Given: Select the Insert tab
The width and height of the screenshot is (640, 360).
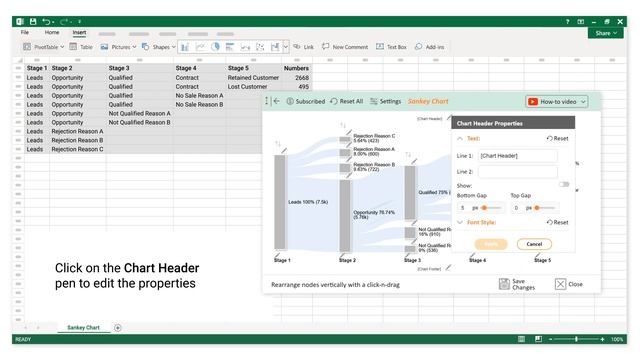Looking at the screenshot, I should [x=79, y=33].
